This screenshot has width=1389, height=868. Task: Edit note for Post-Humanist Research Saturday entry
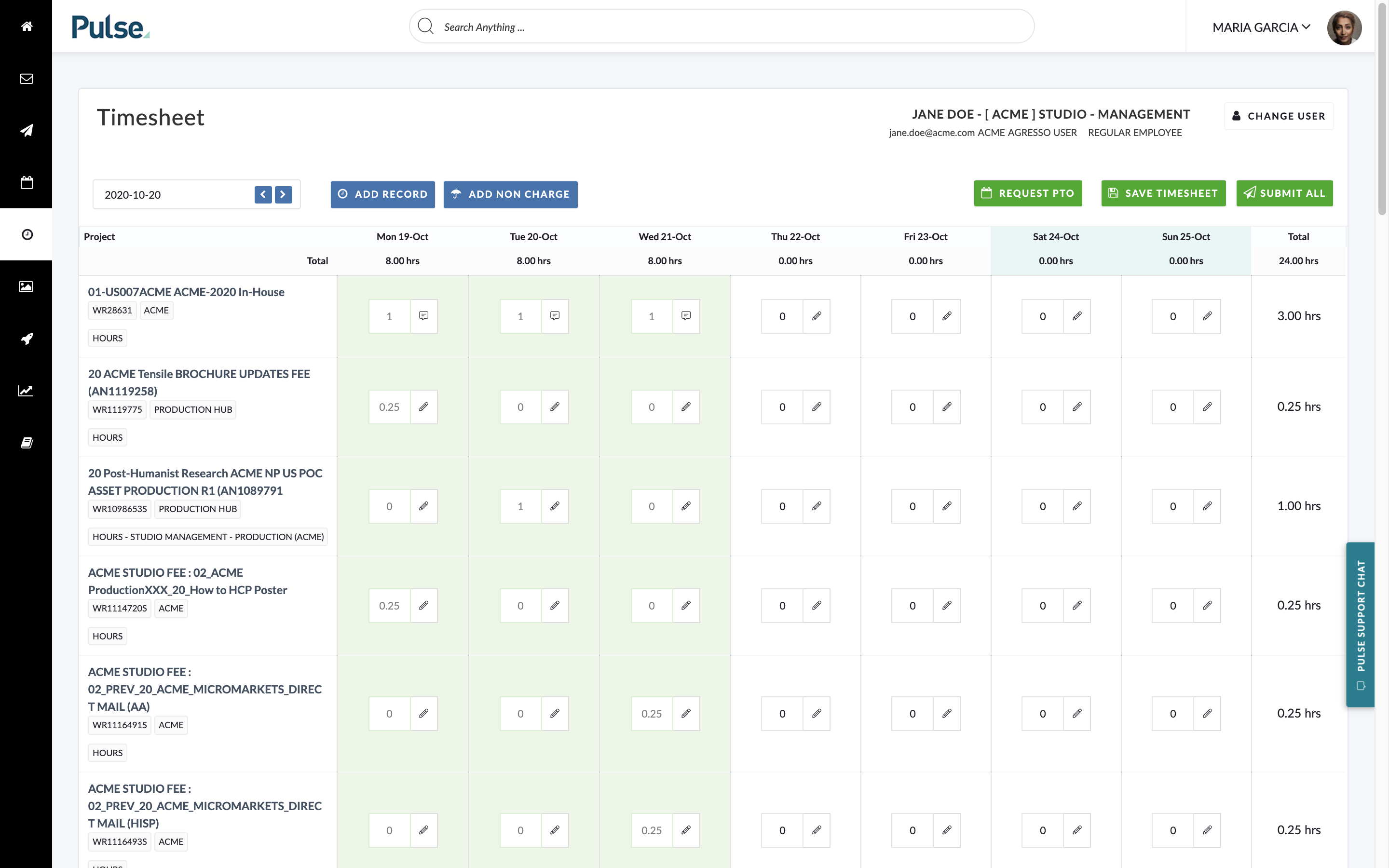point(1077,506)
